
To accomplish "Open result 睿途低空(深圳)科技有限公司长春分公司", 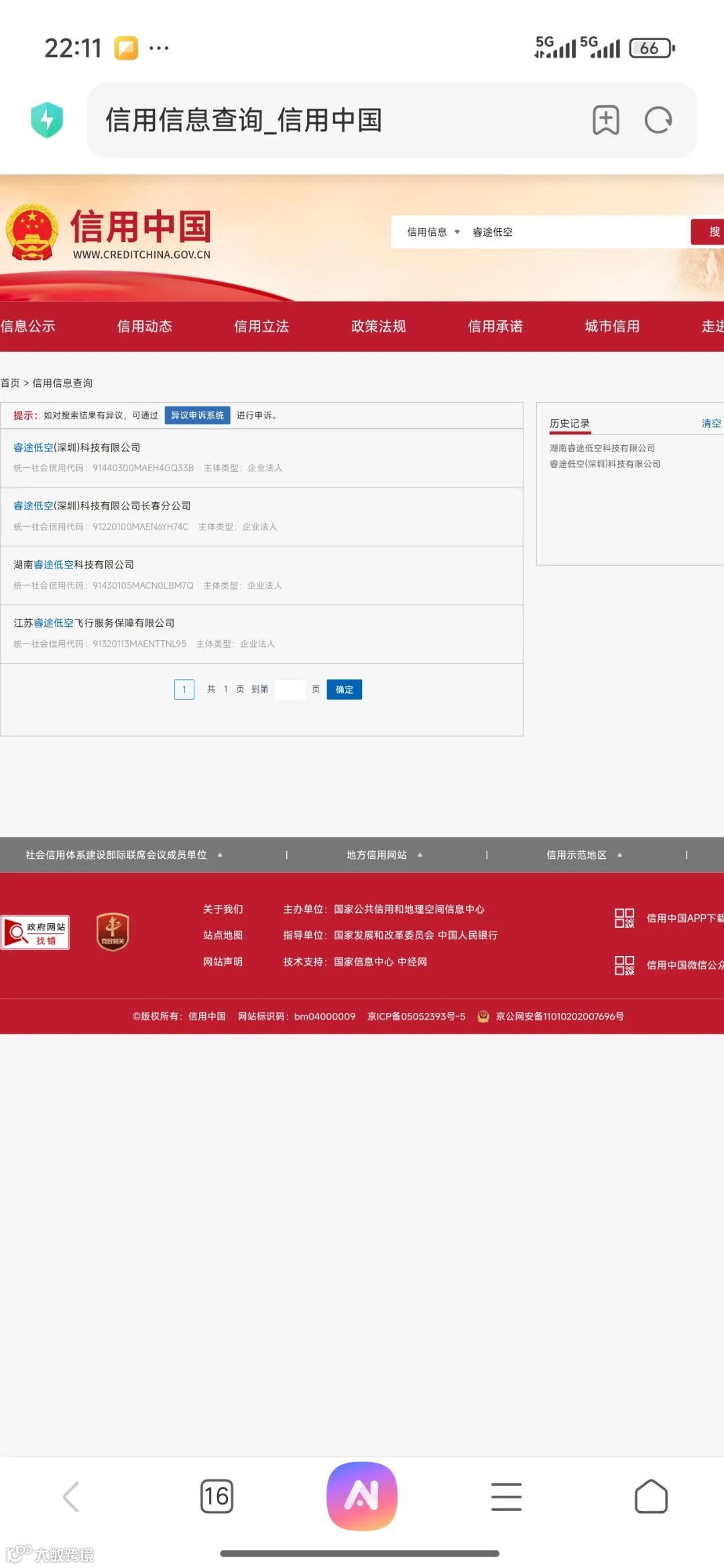I will pyautogui.click(x=102, y=505).
